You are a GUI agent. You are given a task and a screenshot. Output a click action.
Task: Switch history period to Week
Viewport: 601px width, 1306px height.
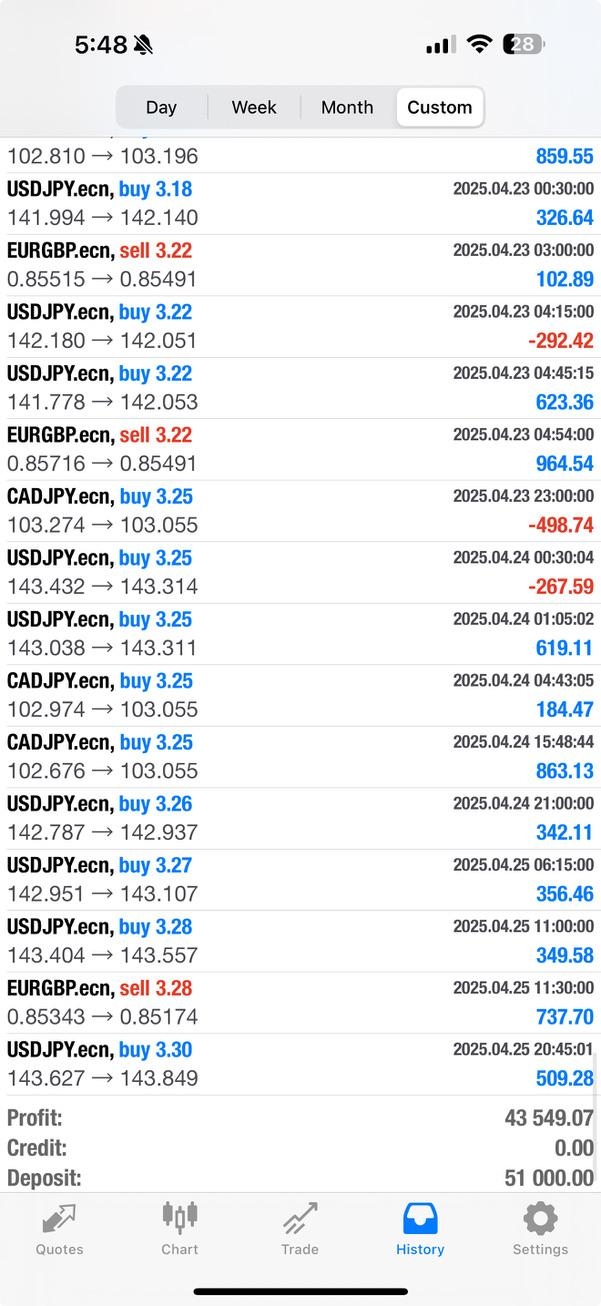(254, 107)
